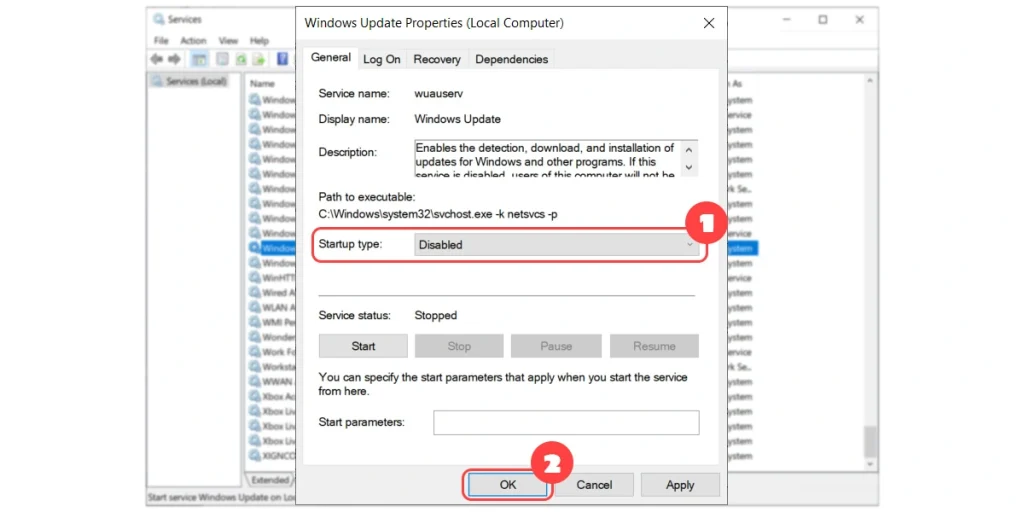Image resolution: width=1024 pixels, height=512 pixels.
Task: Open the View menu in Services
Action: [228, 40]
